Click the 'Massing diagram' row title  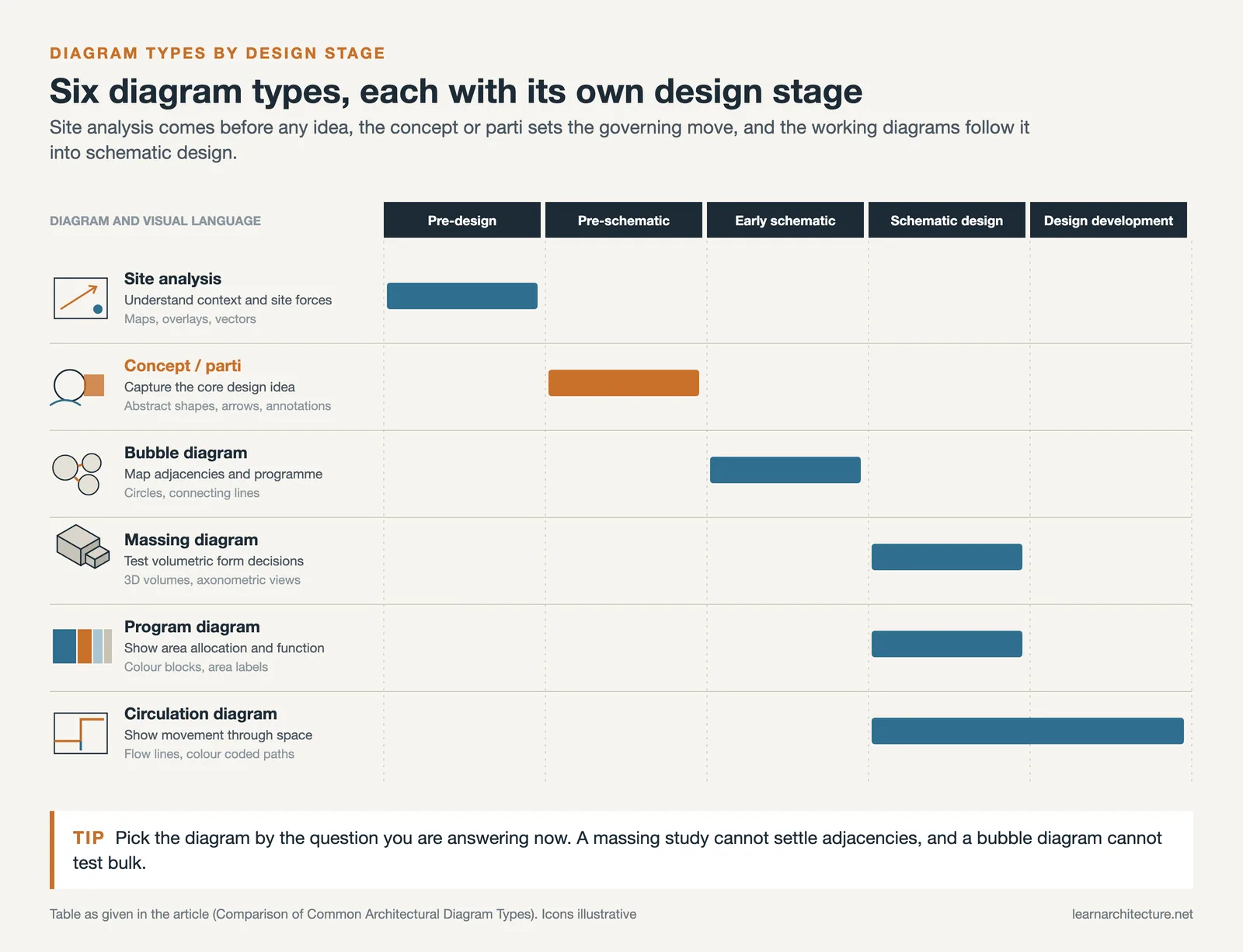[x=191, y=540]
